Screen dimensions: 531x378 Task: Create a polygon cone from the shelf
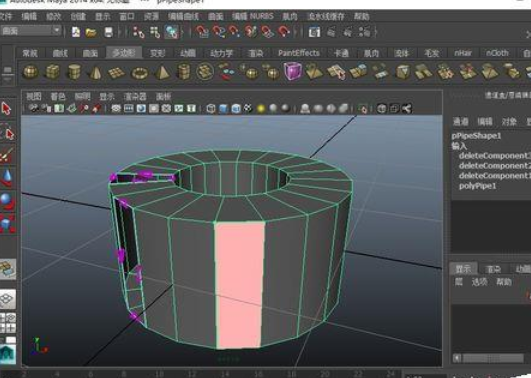pyautogui.click(x=95, y=72)
